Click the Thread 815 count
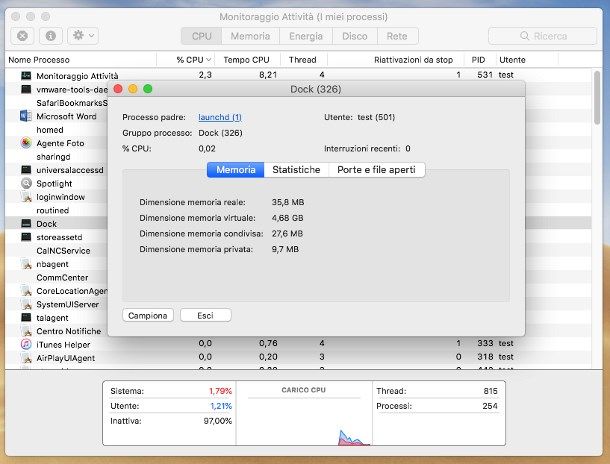Screen dimensions: 610x464 (490, 391)
